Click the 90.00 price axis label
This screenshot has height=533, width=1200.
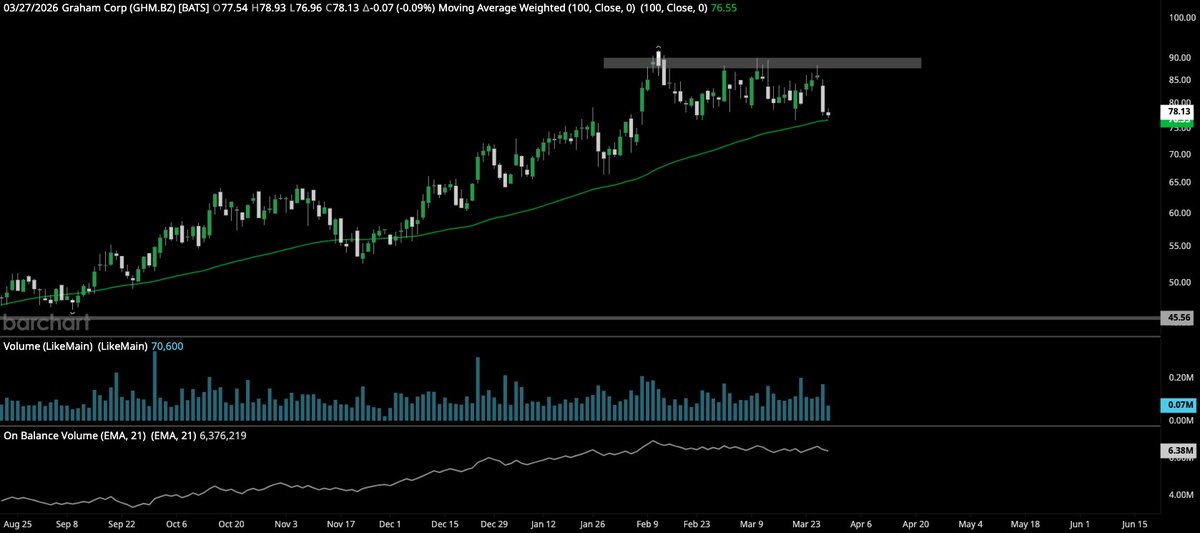tap(1180, 57)
